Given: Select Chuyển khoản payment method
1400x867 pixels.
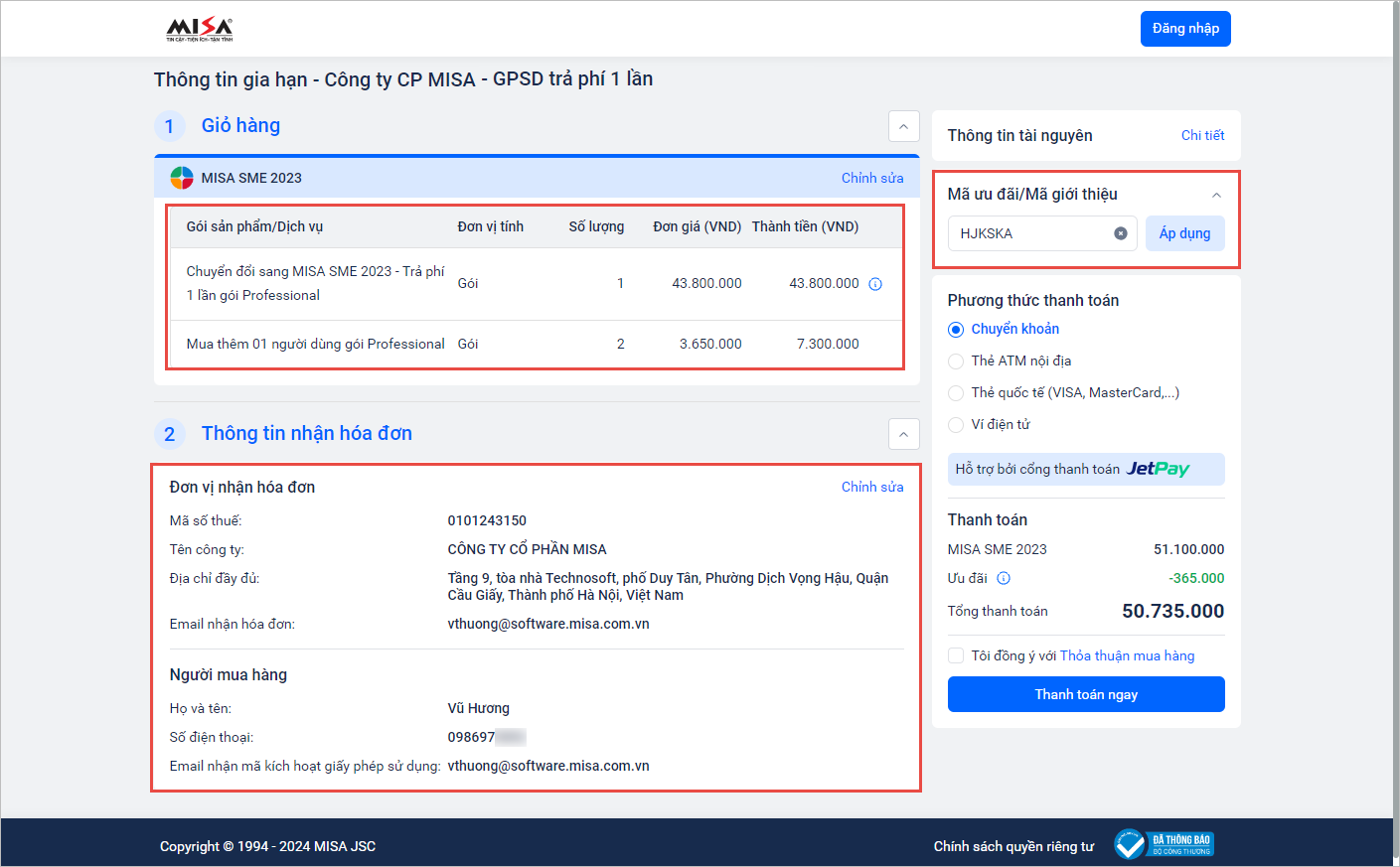Looking at the screenshot, I should pyautogui.click(x=956, y=330).
